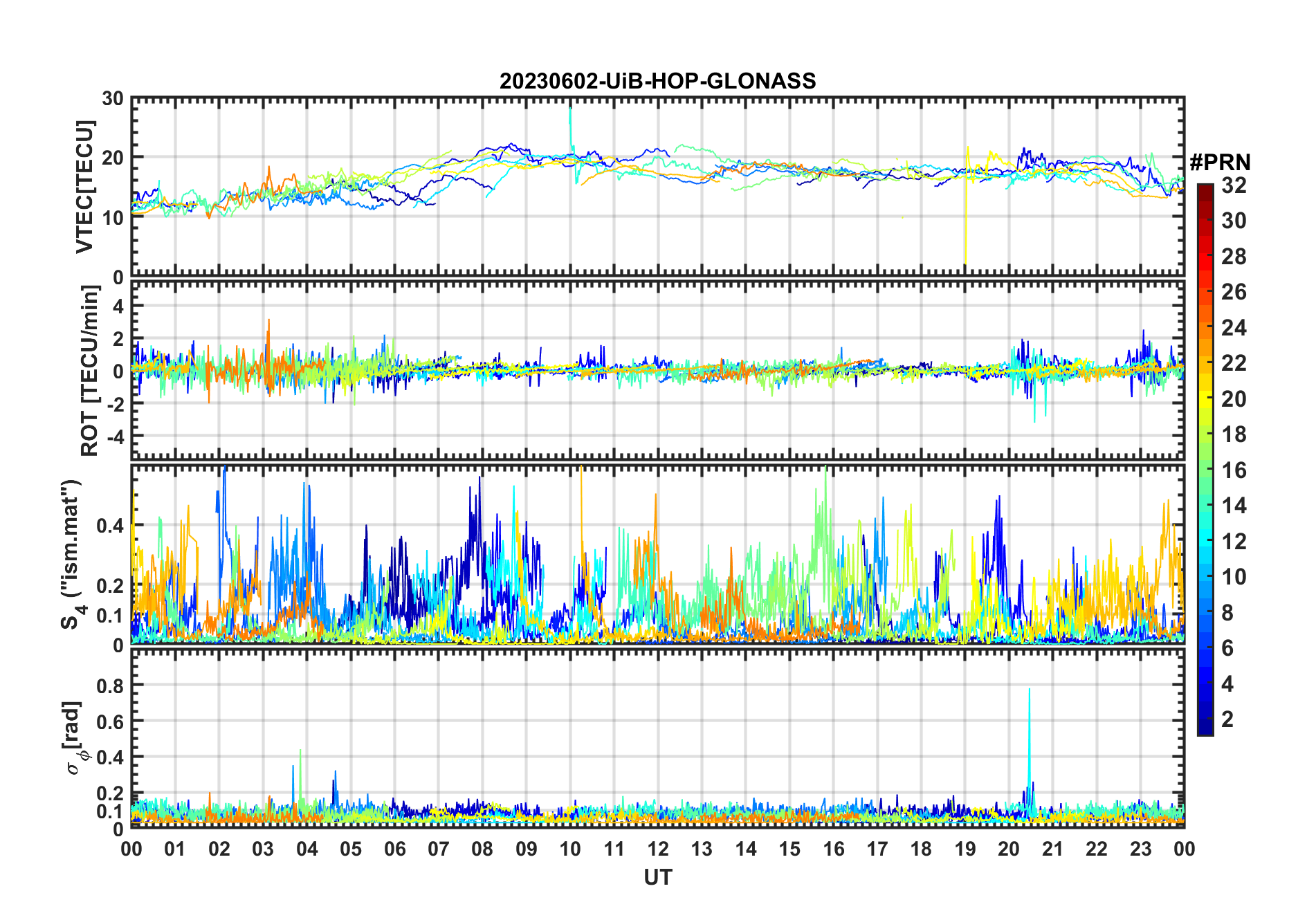The width and height of the screenshot is (1316, 920).
Task: Click the UT axis hour label 13
Action: click(x=702, y=849)
